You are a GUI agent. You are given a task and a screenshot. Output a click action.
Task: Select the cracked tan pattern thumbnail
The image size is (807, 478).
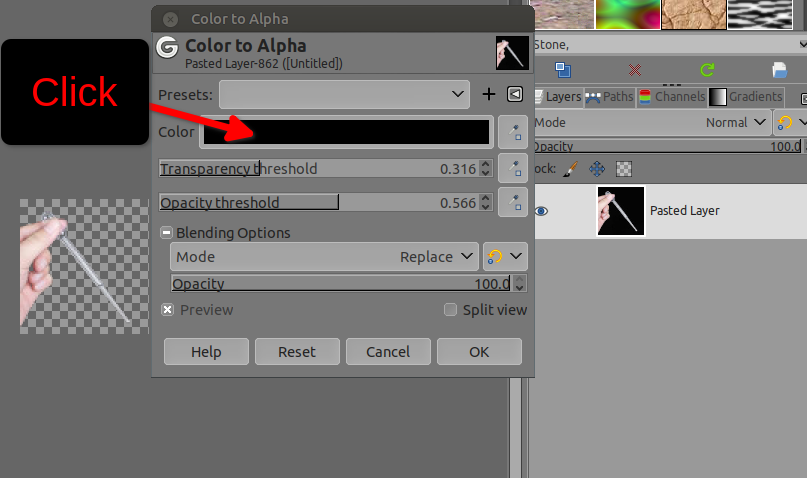(x=693, y=14)
